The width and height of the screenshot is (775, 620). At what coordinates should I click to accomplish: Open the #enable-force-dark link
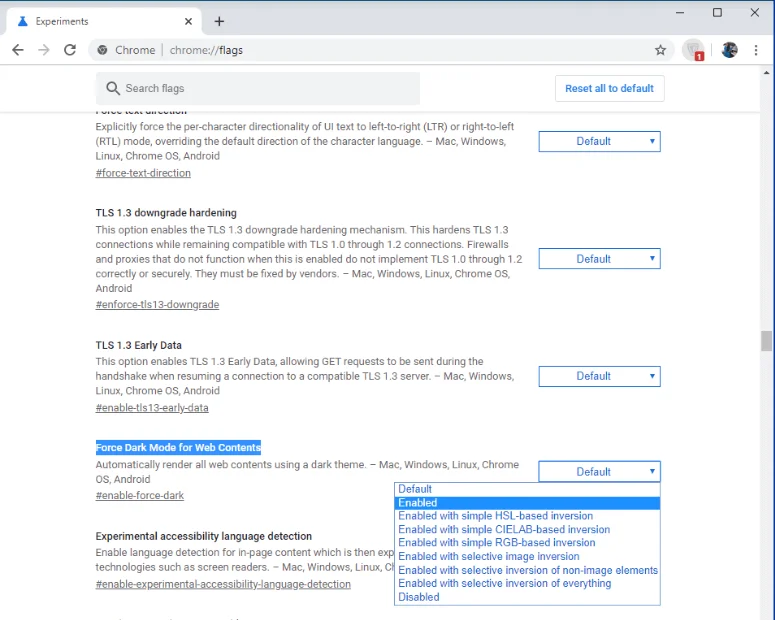[139, 495]
